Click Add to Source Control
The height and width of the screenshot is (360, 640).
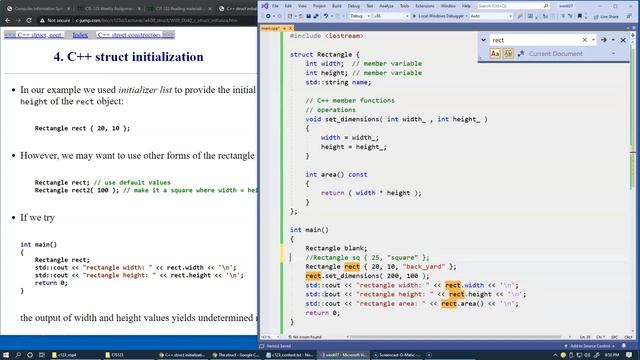(x=589, y=346)
